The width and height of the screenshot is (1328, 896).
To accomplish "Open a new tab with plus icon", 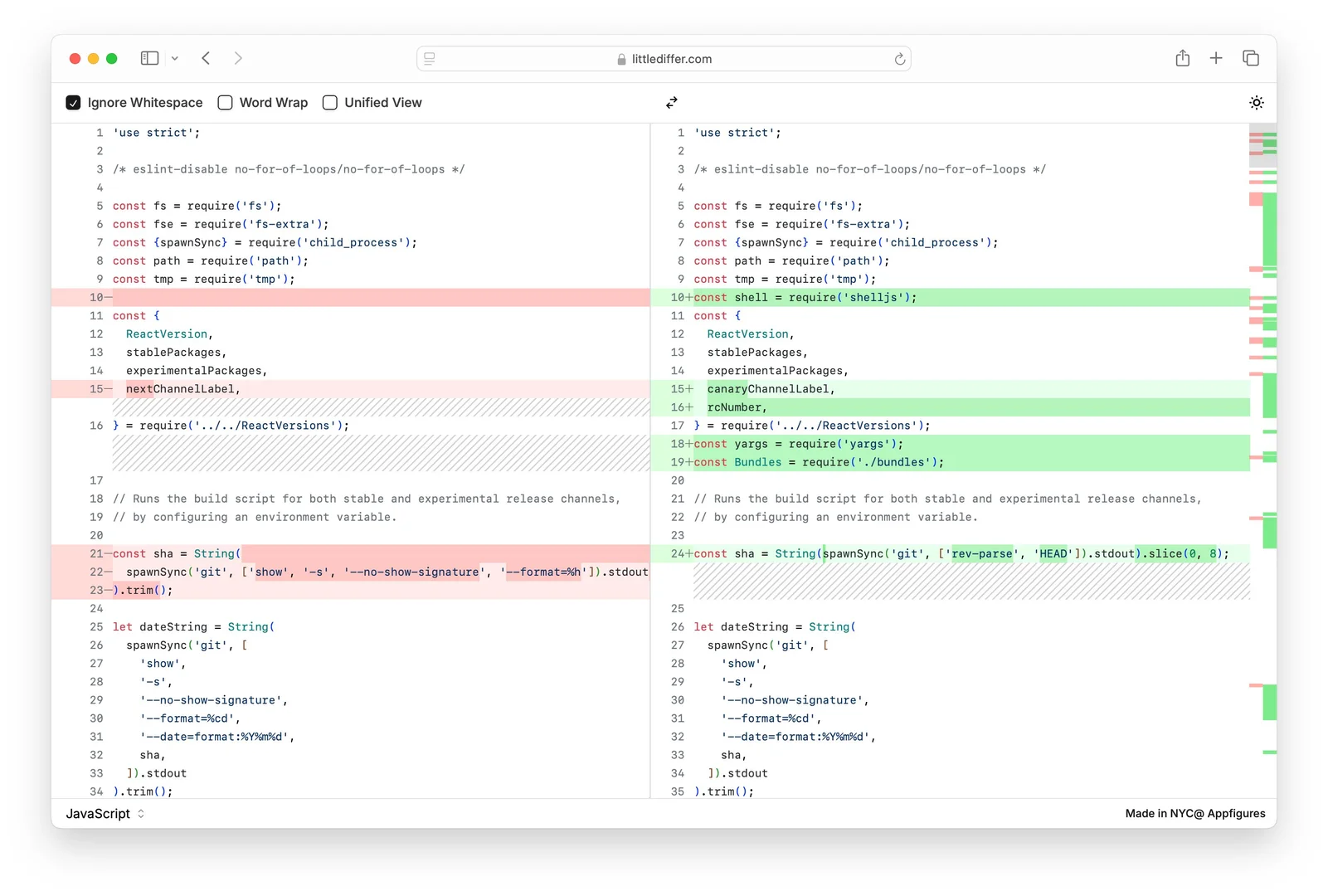I will point(1216,58).
